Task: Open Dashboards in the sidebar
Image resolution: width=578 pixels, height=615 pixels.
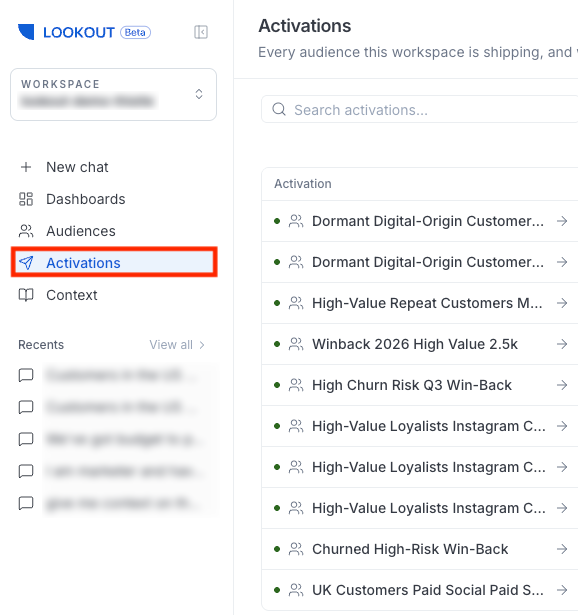Action: pos(85,199)
